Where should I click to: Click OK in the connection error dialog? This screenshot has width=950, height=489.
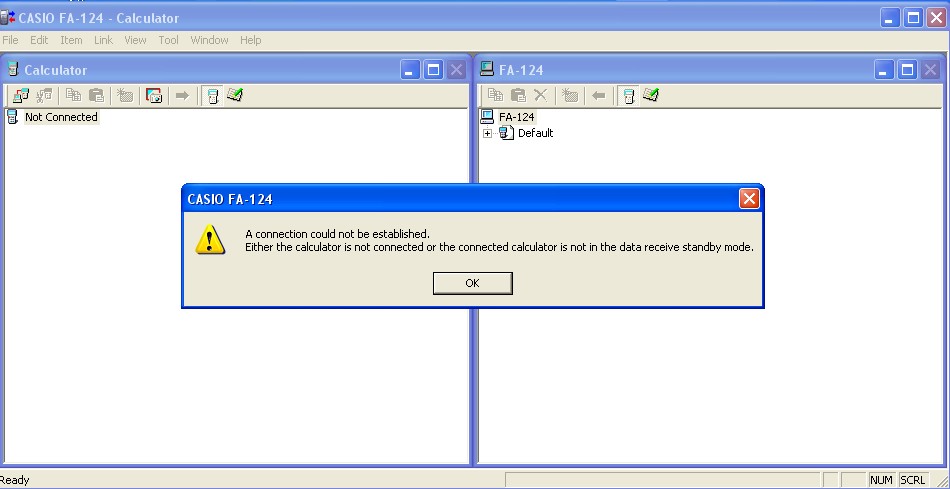(x=473, y=283)
